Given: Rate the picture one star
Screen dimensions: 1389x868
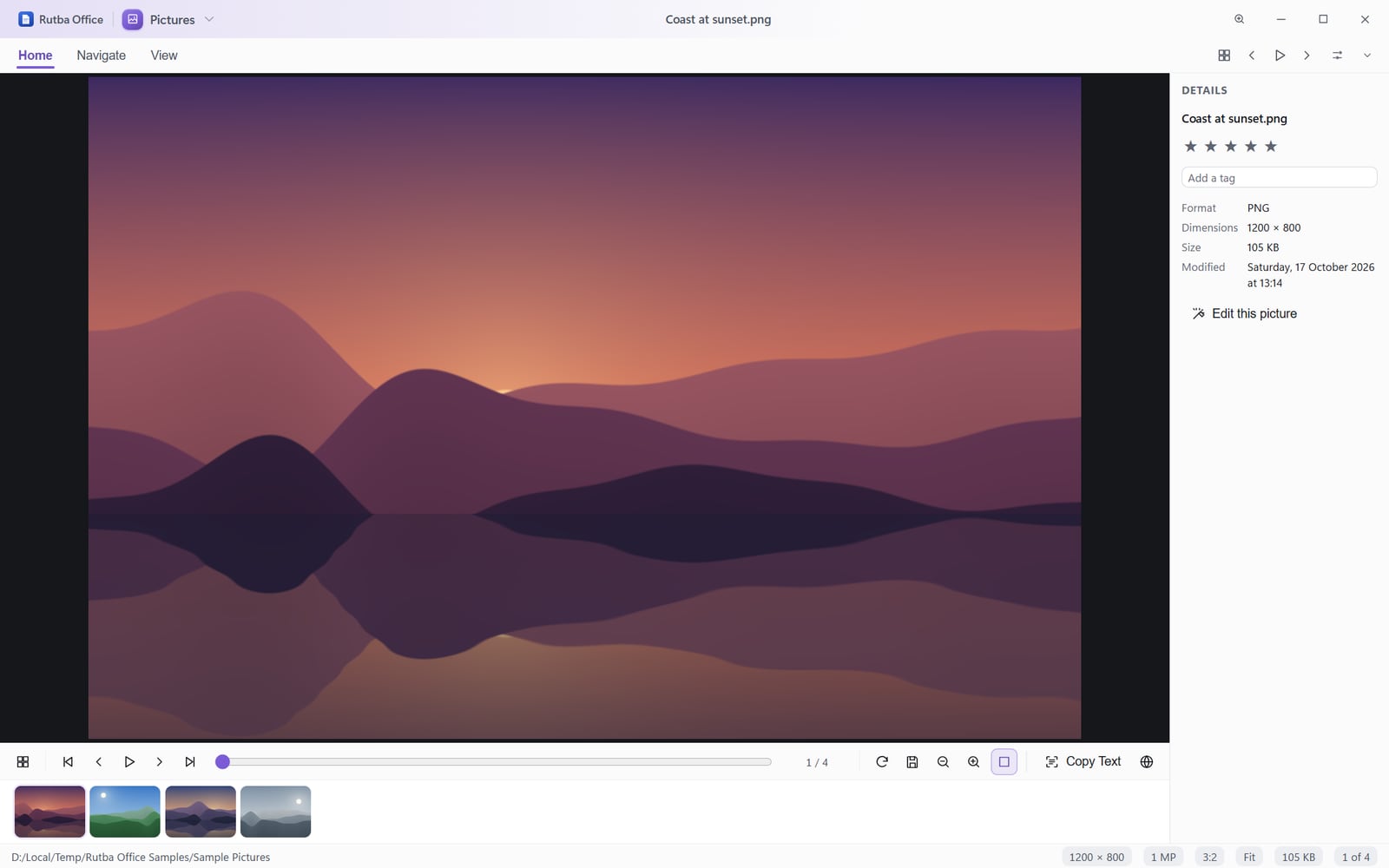Looking at the screenshot, I should [x=1191, y=147].
